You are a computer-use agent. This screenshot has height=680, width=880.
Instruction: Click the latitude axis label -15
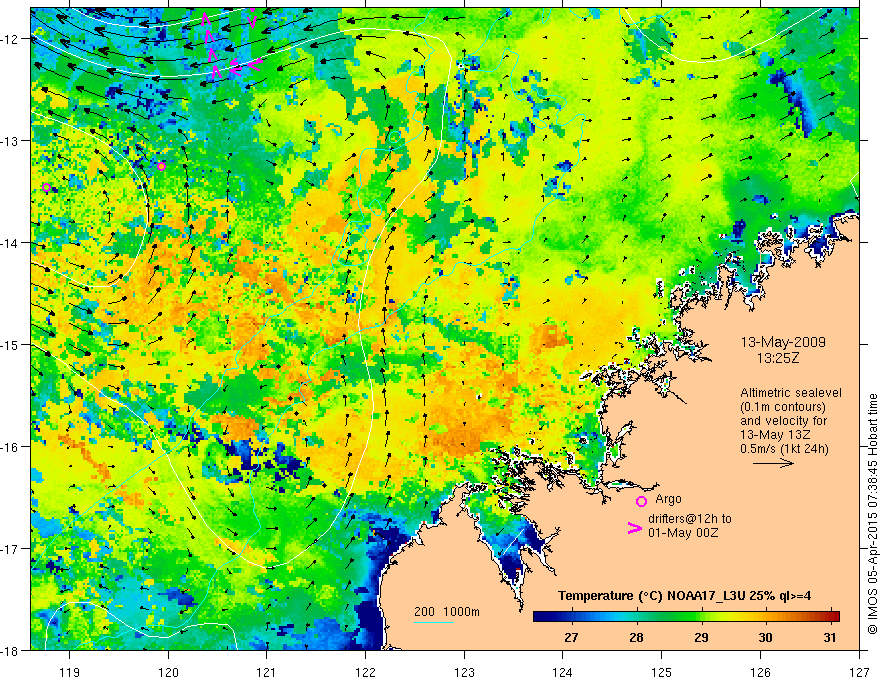coord(10,344)
